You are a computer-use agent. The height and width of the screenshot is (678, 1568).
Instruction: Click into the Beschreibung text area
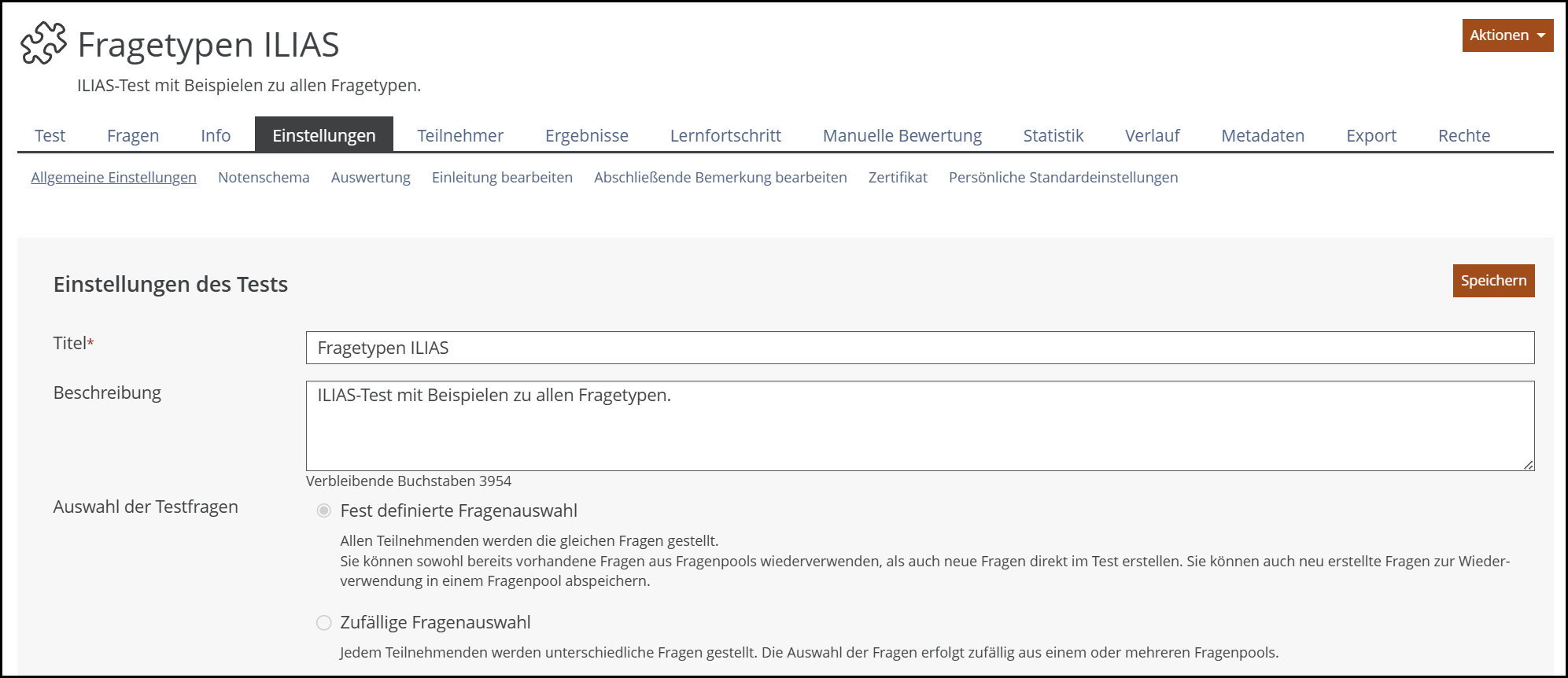(x=919, y=426)
